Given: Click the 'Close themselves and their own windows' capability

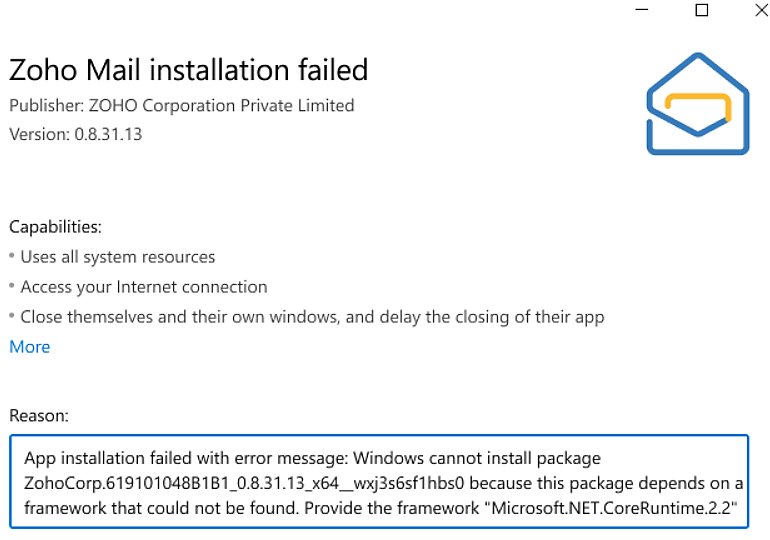Looking at the screenshot, I should click(312, 317).
